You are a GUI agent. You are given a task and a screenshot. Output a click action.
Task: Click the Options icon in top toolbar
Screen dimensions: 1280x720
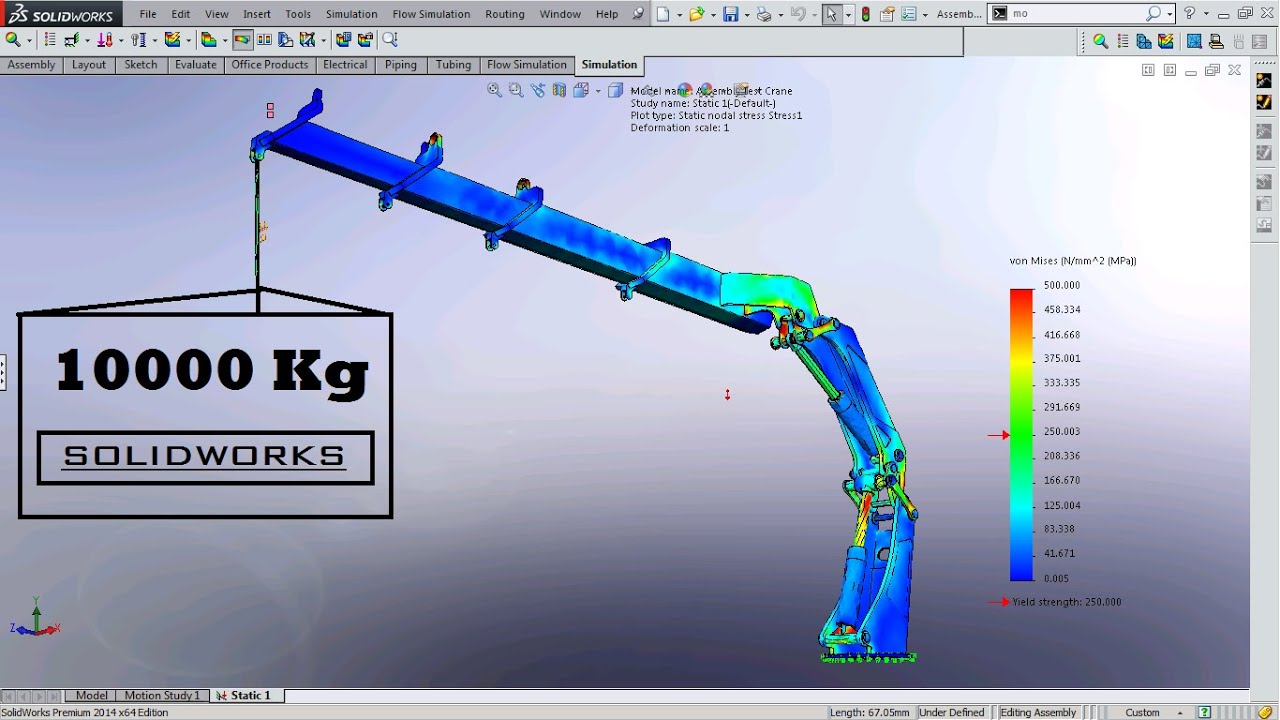909,14
